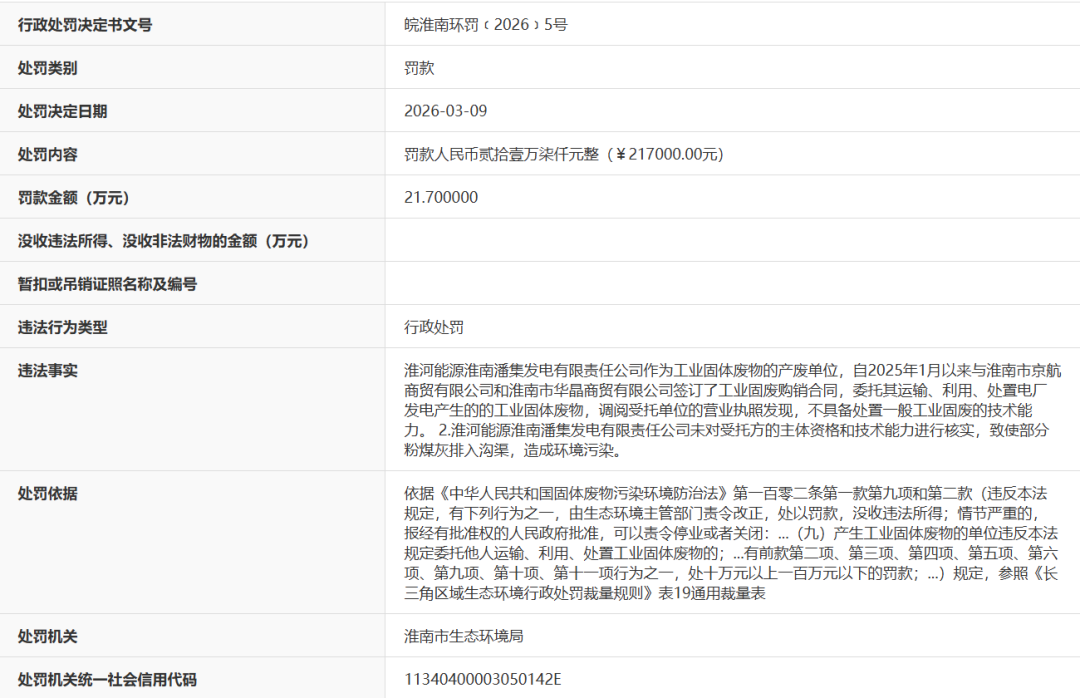Click the label 行政处罚决定书文号
The height and width of the screenshot is (698, 1080).
point(85,25)
